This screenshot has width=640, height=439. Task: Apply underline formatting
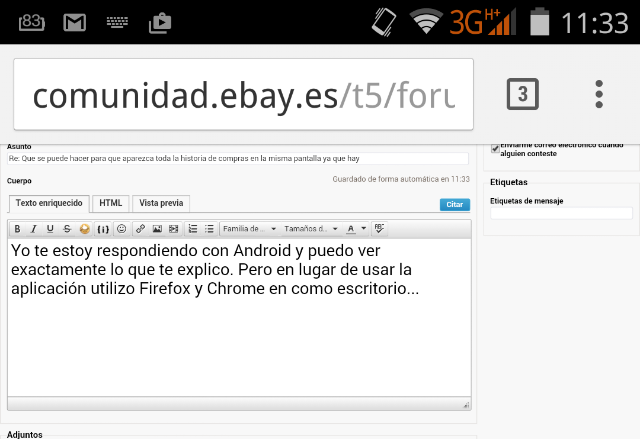click(50, 229)
